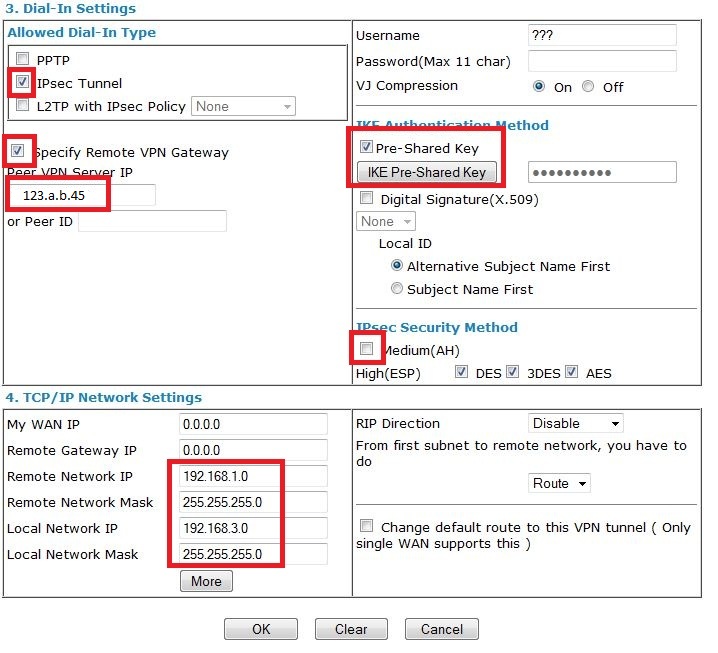Viewport: 718px width, 653px height.
Task: Open the Route dropdown menu
Action: tap(559, 483)
